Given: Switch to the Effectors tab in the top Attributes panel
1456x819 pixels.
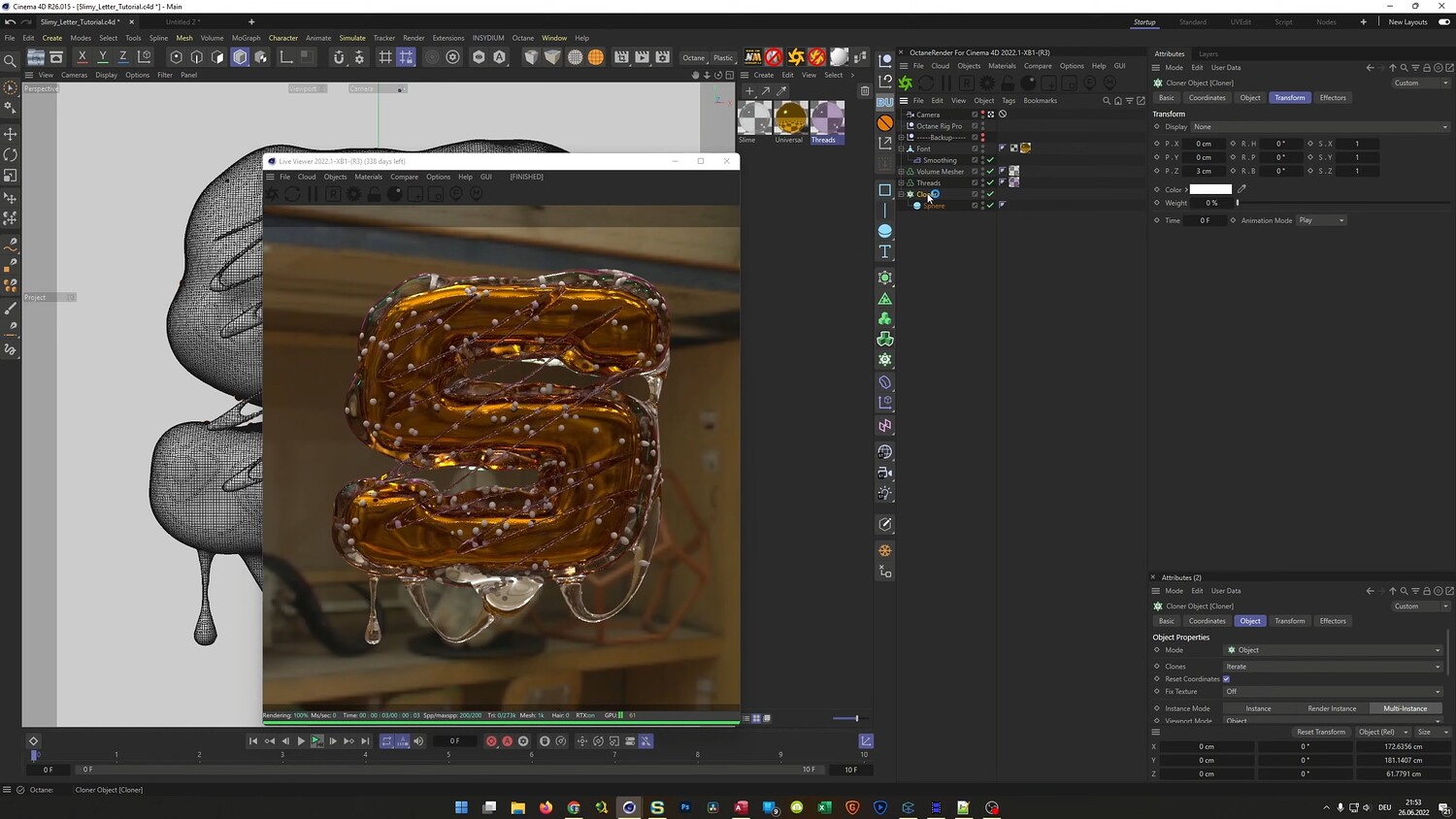Looking at the screenshot, I should coord(1333,98).
